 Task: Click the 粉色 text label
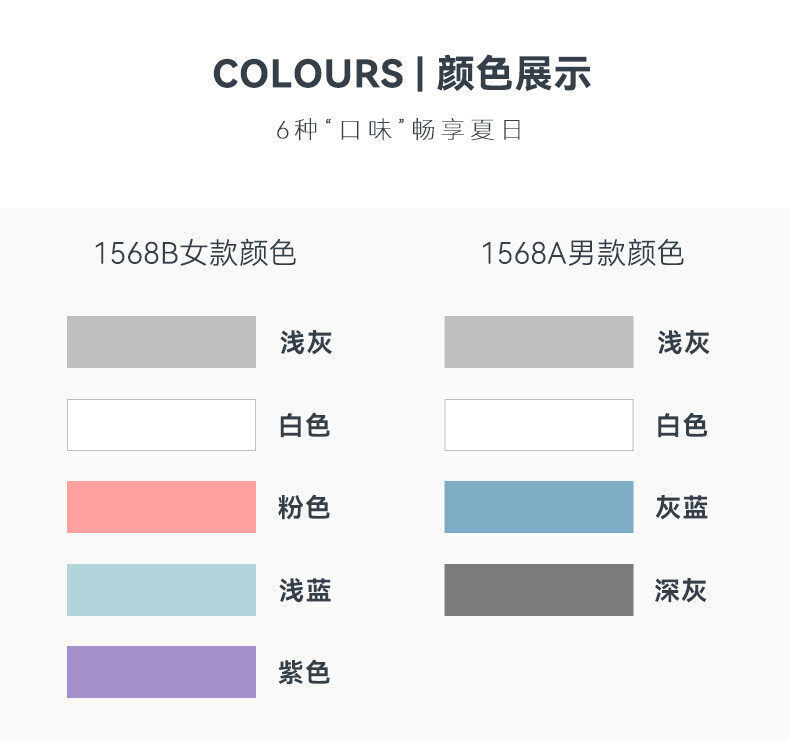pos(304,508)
